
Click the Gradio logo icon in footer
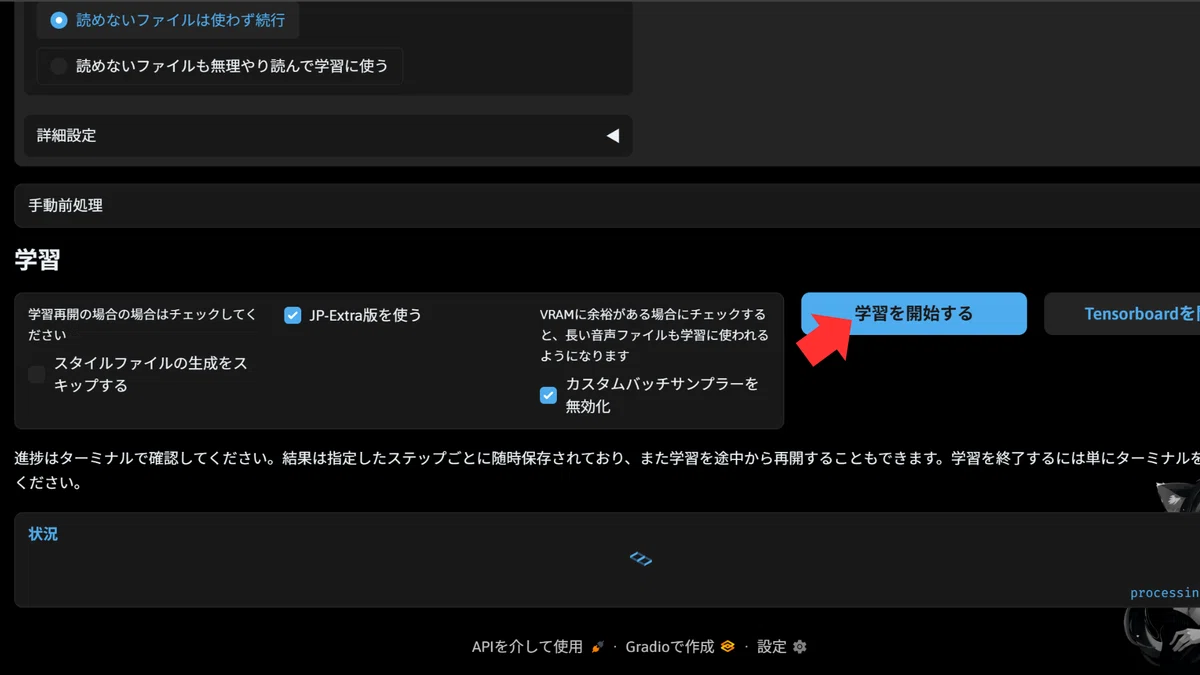[x=728, y=647]
